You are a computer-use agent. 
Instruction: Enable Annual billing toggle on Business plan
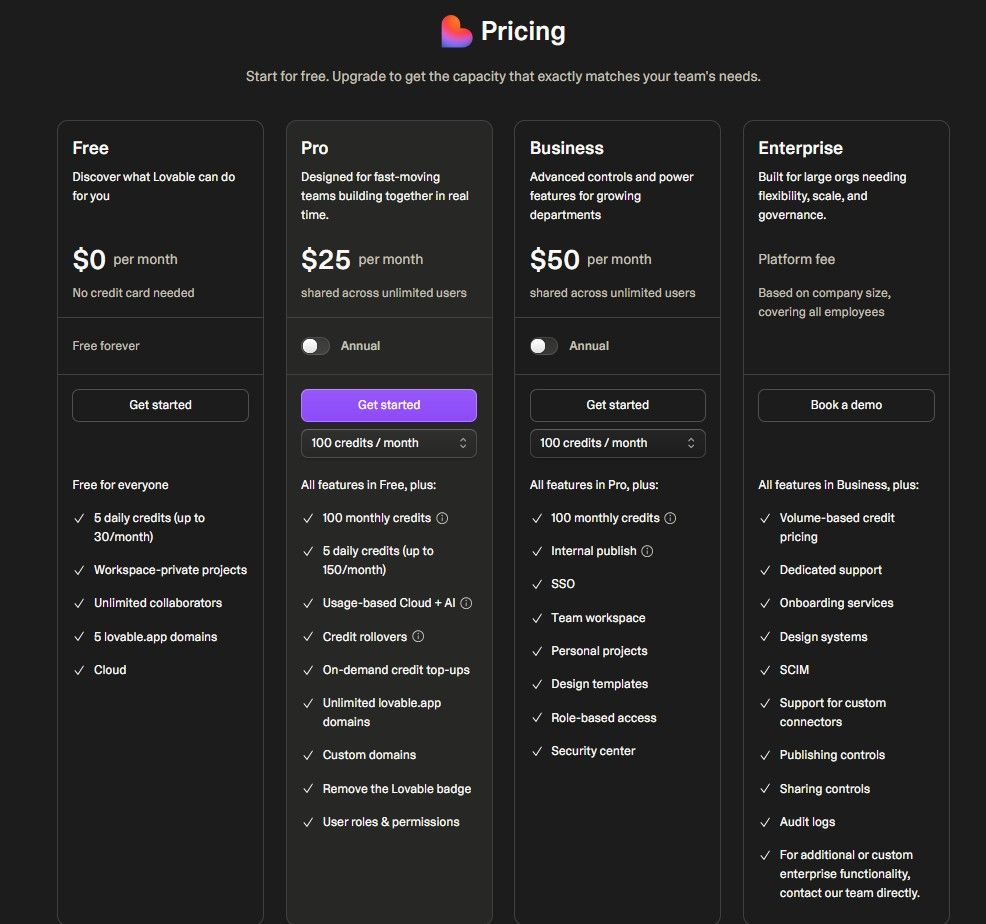tap(544, 347)
